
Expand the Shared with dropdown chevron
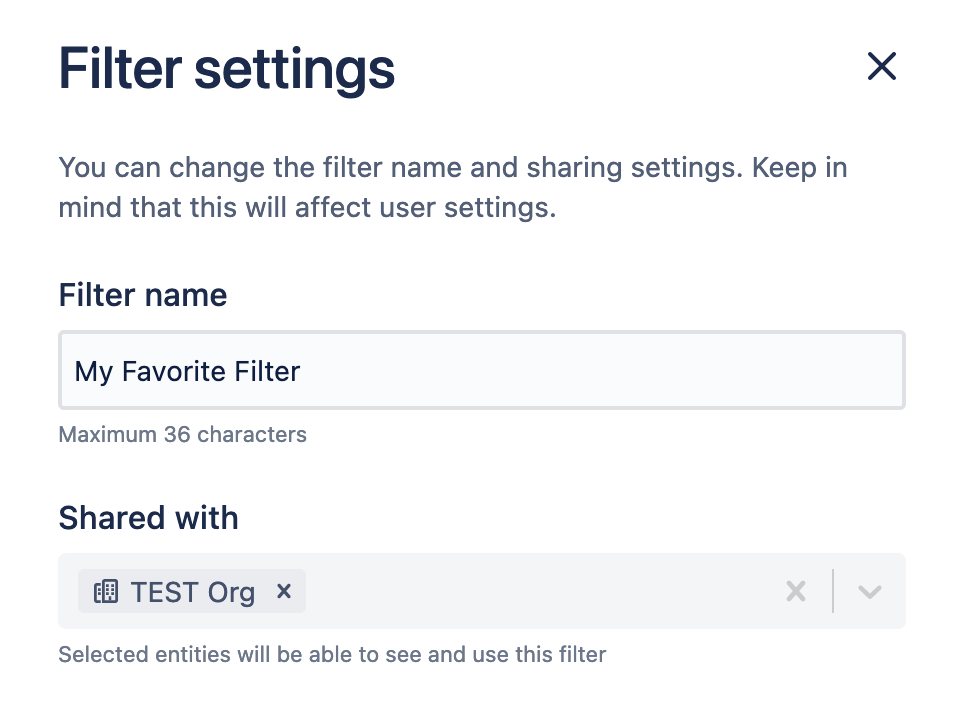[869, 591]
